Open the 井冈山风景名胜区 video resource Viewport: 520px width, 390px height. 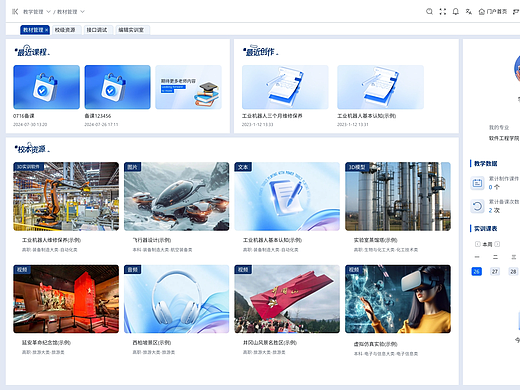tap(287, 299)
